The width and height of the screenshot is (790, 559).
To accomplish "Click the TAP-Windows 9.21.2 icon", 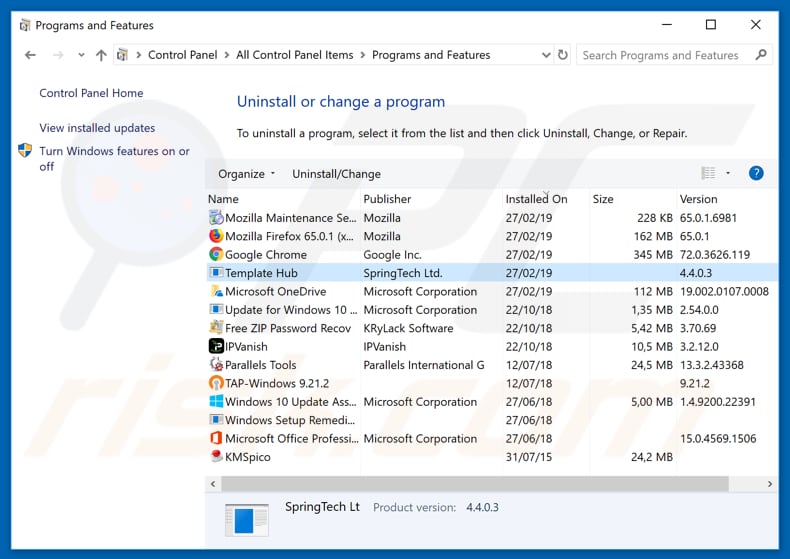I will click(x=216, y=383).
